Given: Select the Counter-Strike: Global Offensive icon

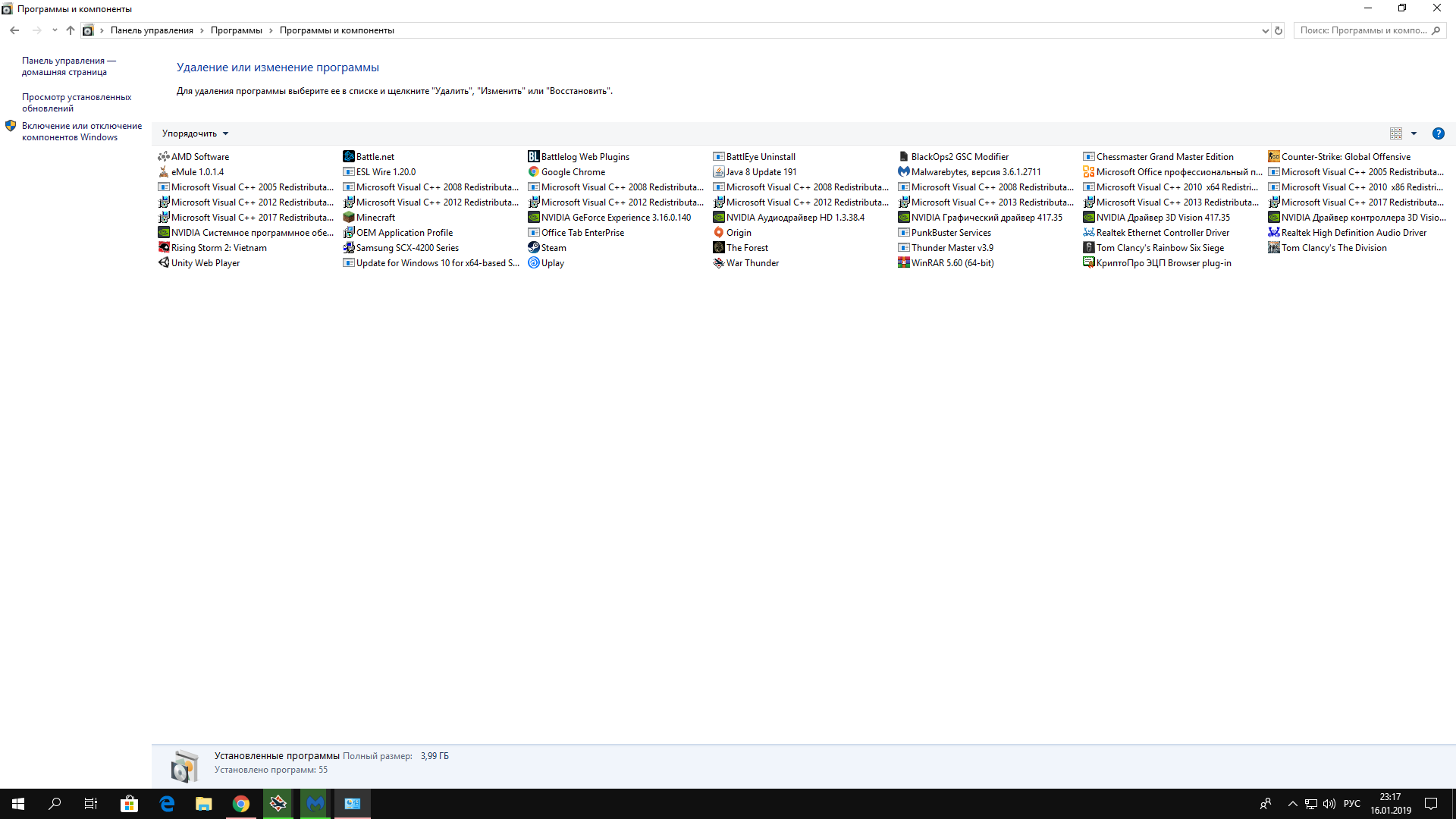Looking at the screenshot, I should pos(1274,157).
